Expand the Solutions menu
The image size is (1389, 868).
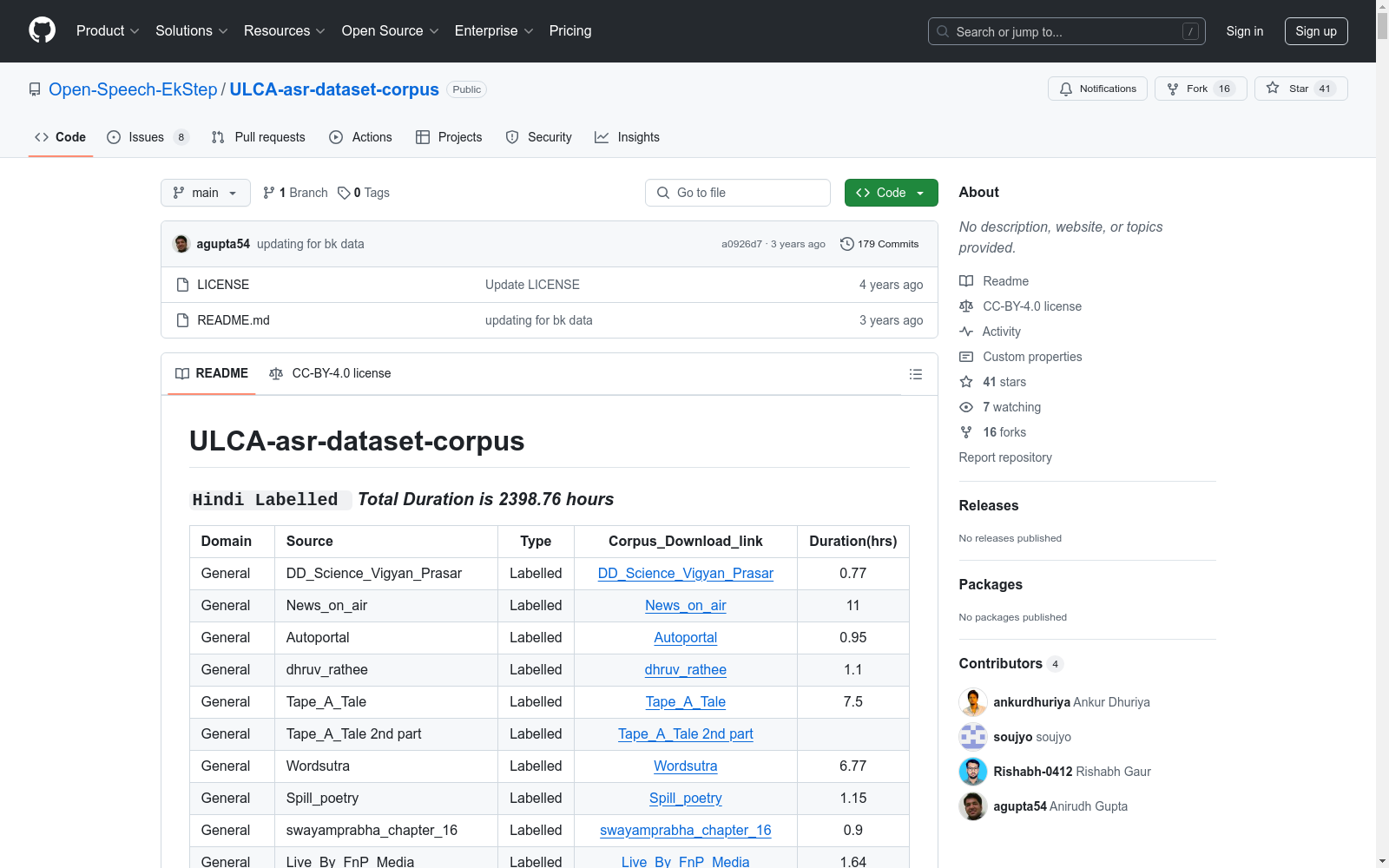pyautogui.click(x=192, y=31)
